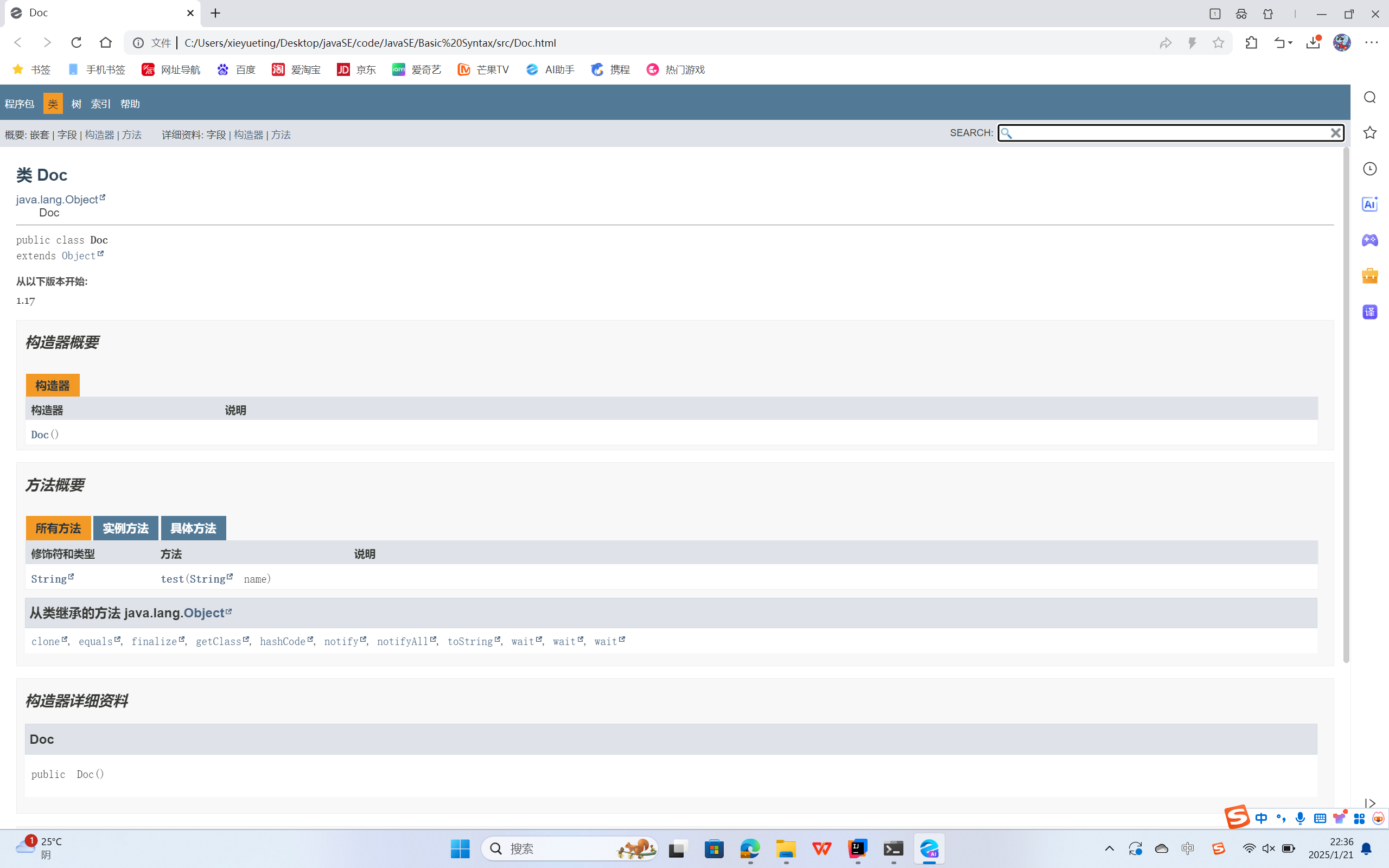Image resolution: width=1389 pixels, height=868 pixels.
Task: Open the sidebar history clock icon
Action: click(x=1369, y=169)
